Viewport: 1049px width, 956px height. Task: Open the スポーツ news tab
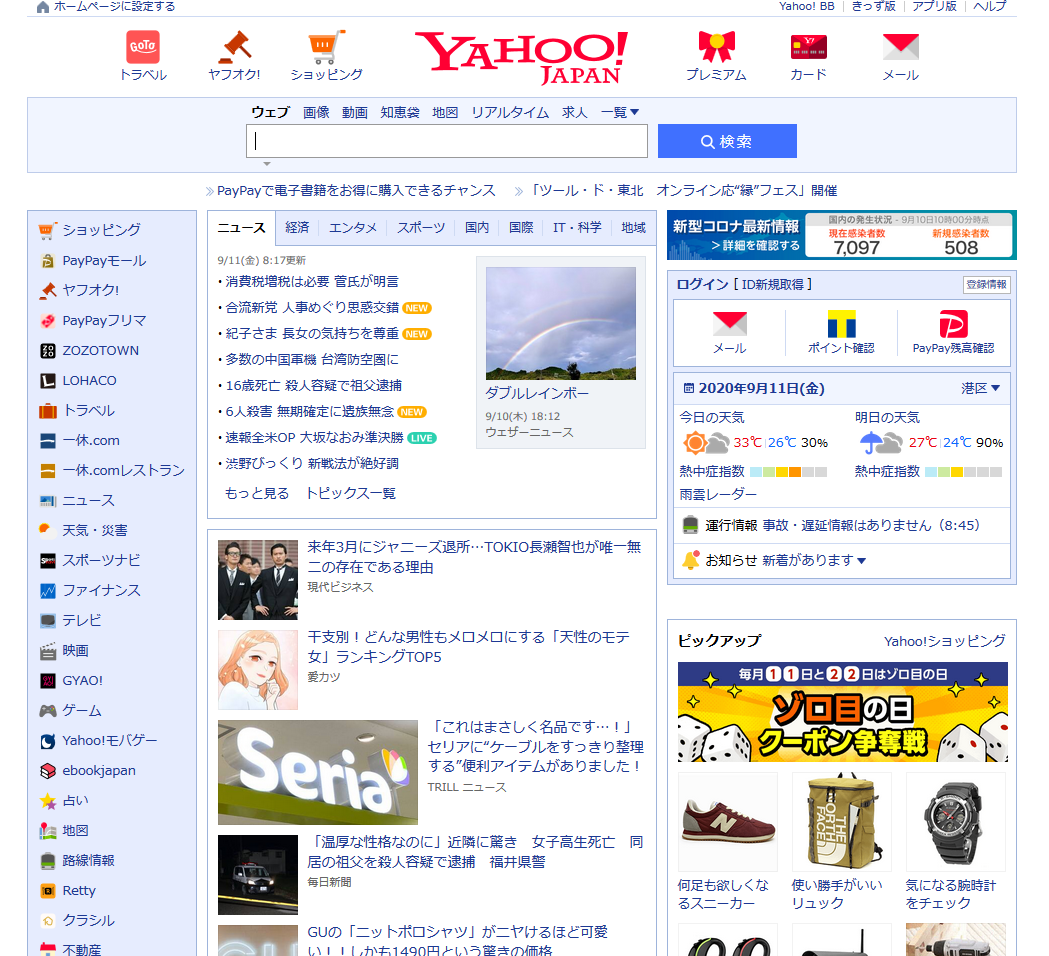tap(420, 227)
